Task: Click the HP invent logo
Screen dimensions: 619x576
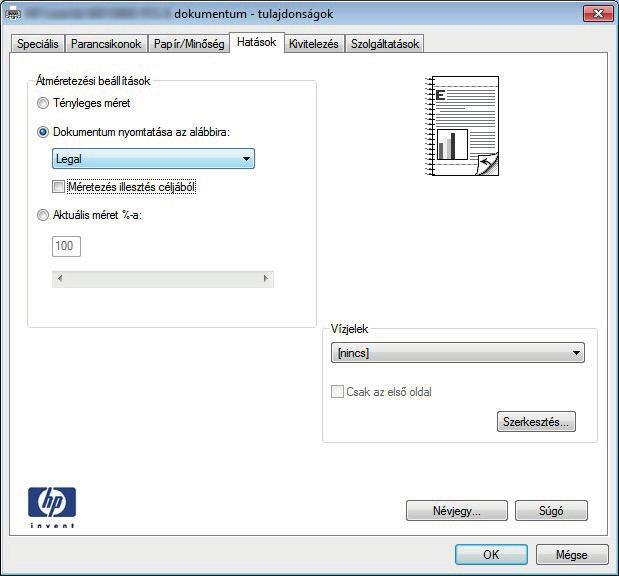Action: [52, 507]
